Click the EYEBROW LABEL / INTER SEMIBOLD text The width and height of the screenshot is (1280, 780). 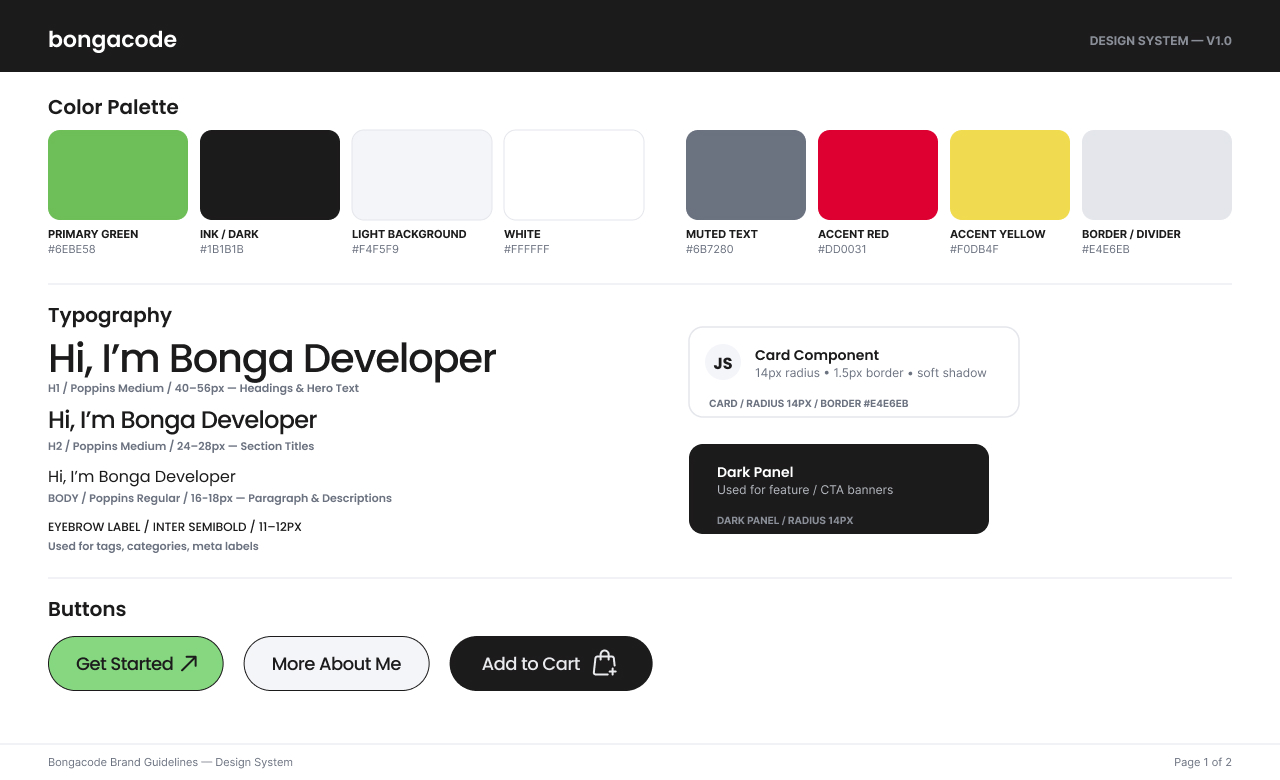pos(175,527)
